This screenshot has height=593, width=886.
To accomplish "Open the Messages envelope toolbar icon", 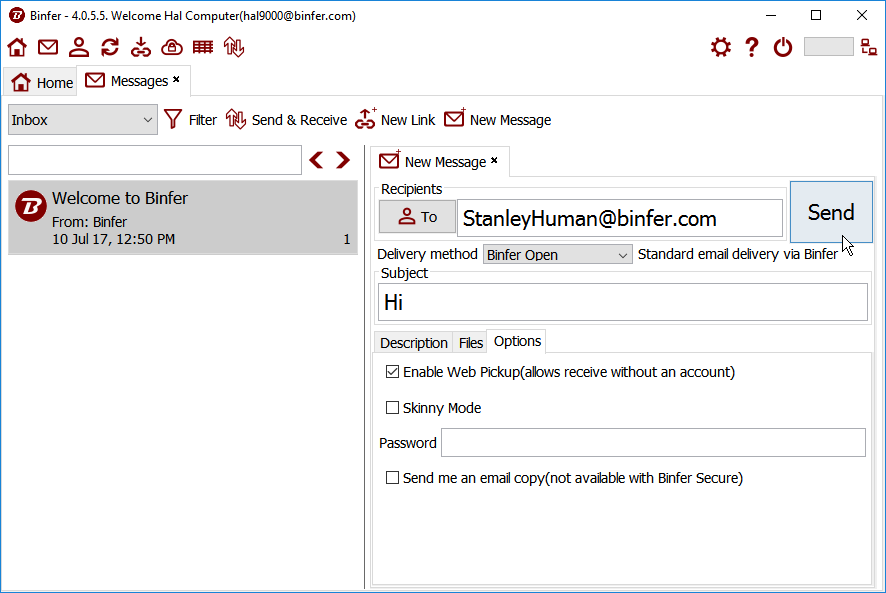I will (48, 47).
